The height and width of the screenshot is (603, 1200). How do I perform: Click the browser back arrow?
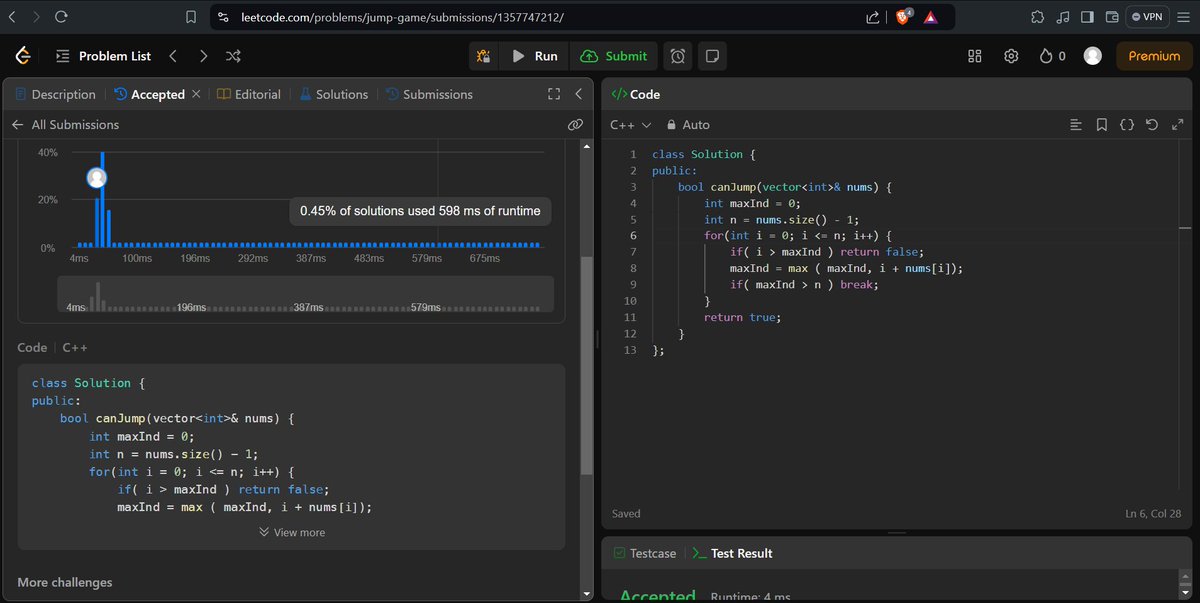[14, 17]
